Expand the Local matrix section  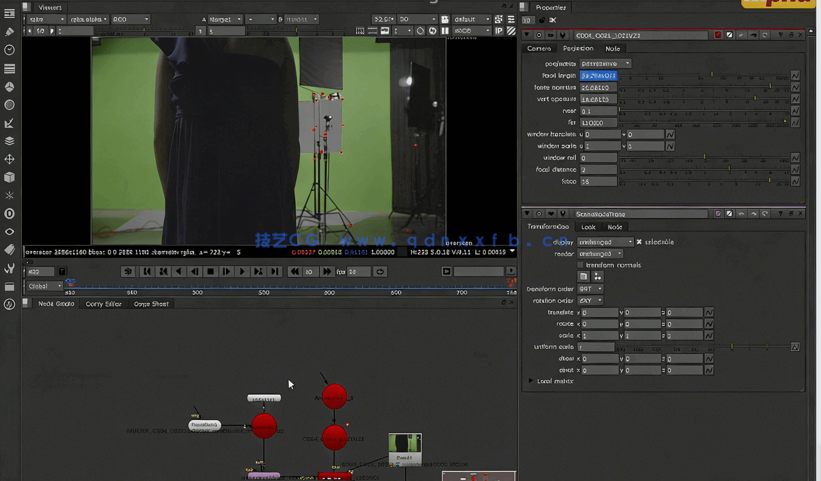(531, 381)
